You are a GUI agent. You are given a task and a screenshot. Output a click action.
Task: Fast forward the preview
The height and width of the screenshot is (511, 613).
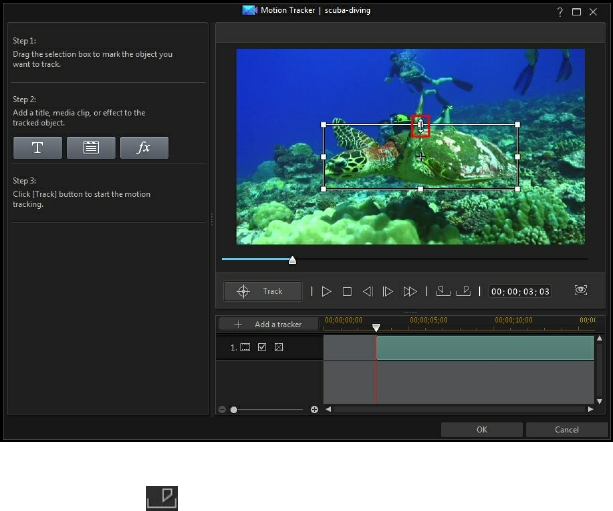pos(410,292)
